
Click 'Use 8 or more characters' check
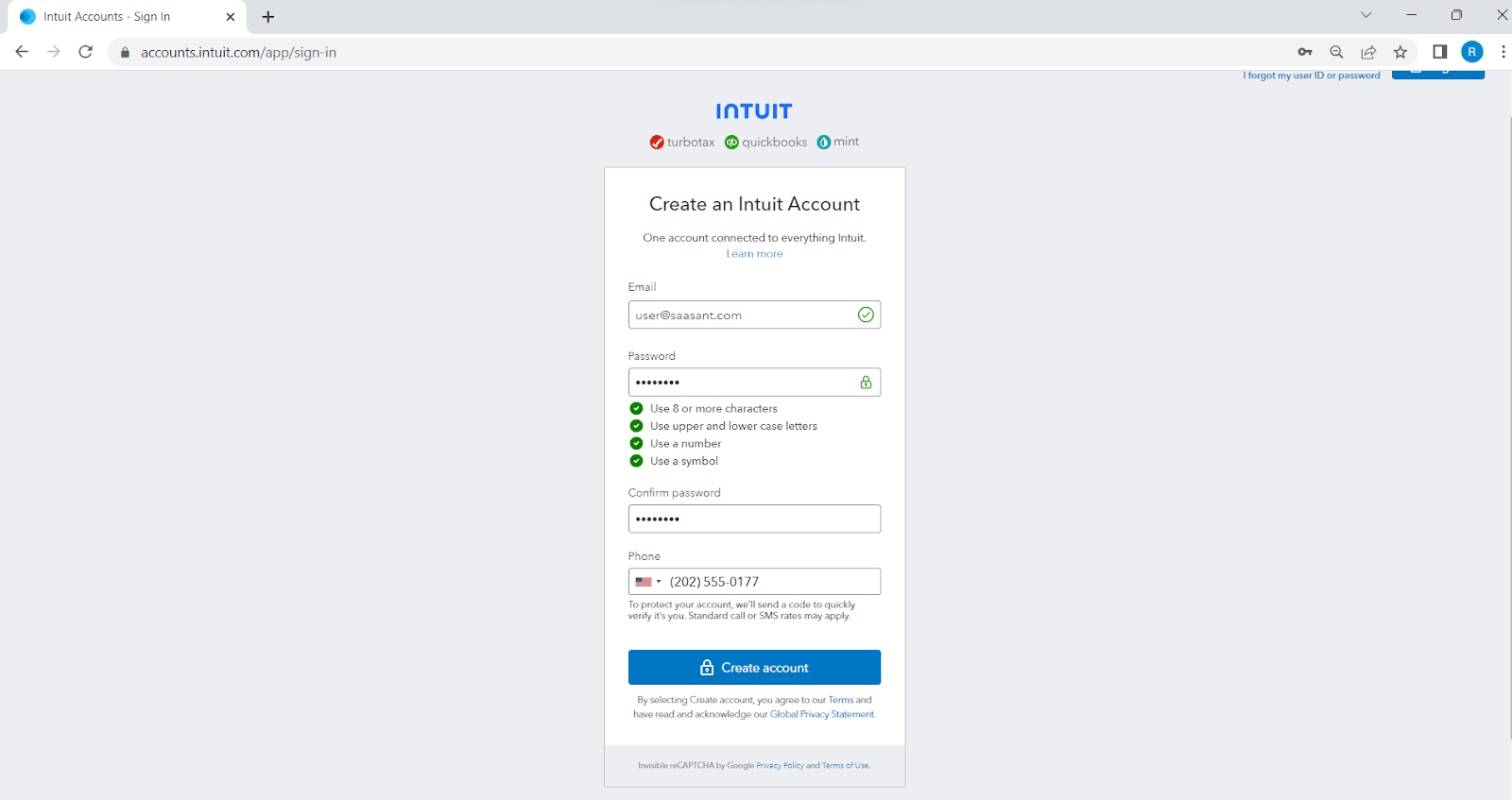point(636,408)
